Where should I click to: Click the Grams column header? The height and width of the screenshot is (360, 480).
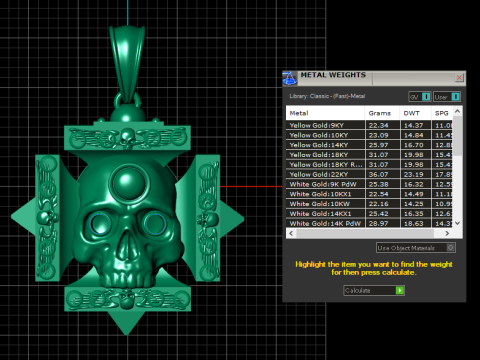[382, 113]
